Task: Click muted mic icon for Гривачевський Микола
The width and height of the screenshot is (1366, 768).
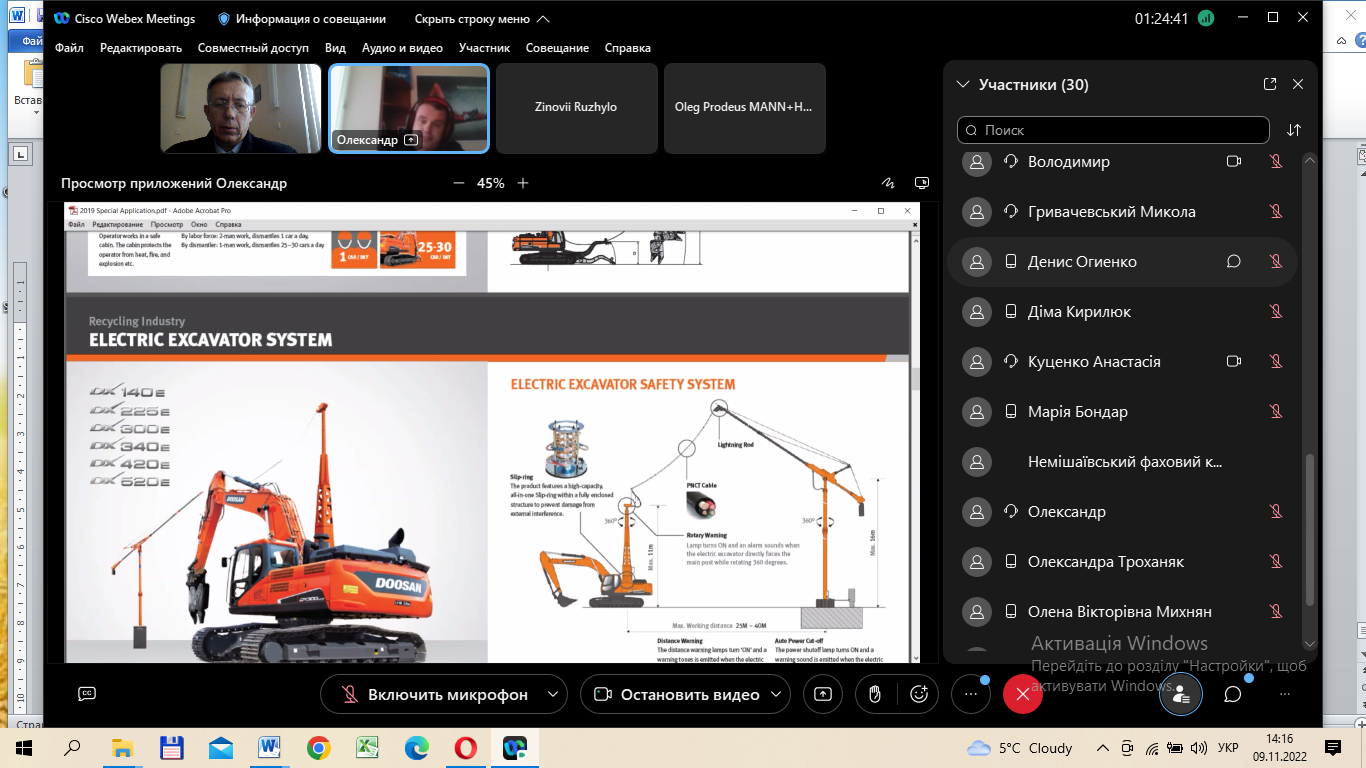Action: click(1276, 212)
